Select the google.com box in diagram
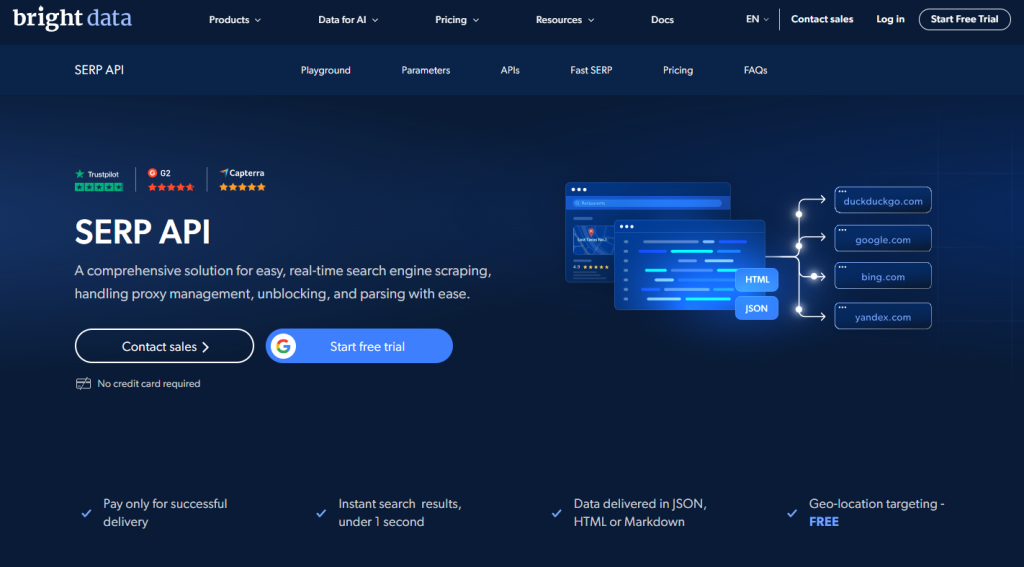This screenshot has height=567, width=1024. [x=883, y=239]
